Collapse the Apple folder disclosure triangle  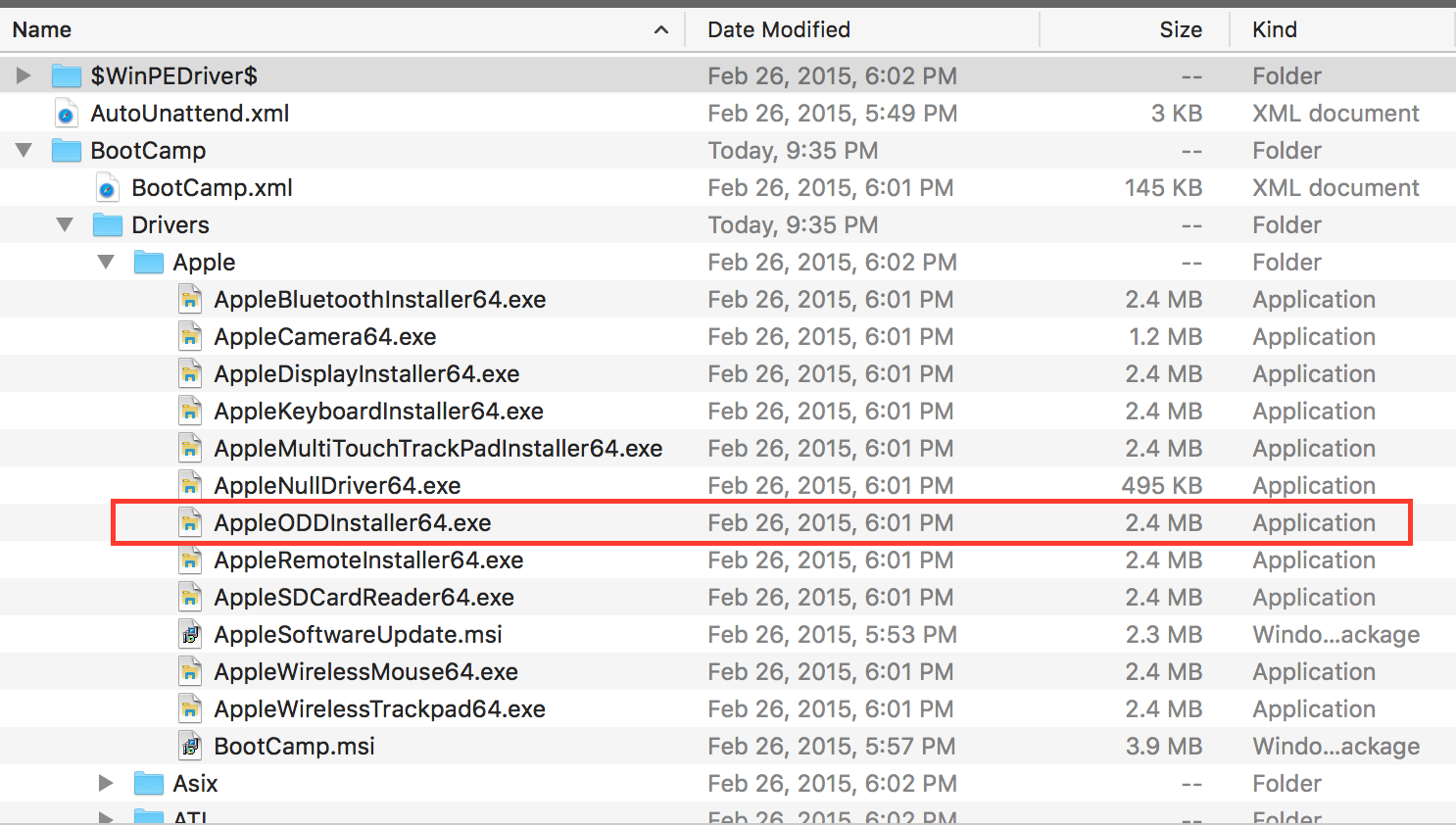[x=106, y=262]
